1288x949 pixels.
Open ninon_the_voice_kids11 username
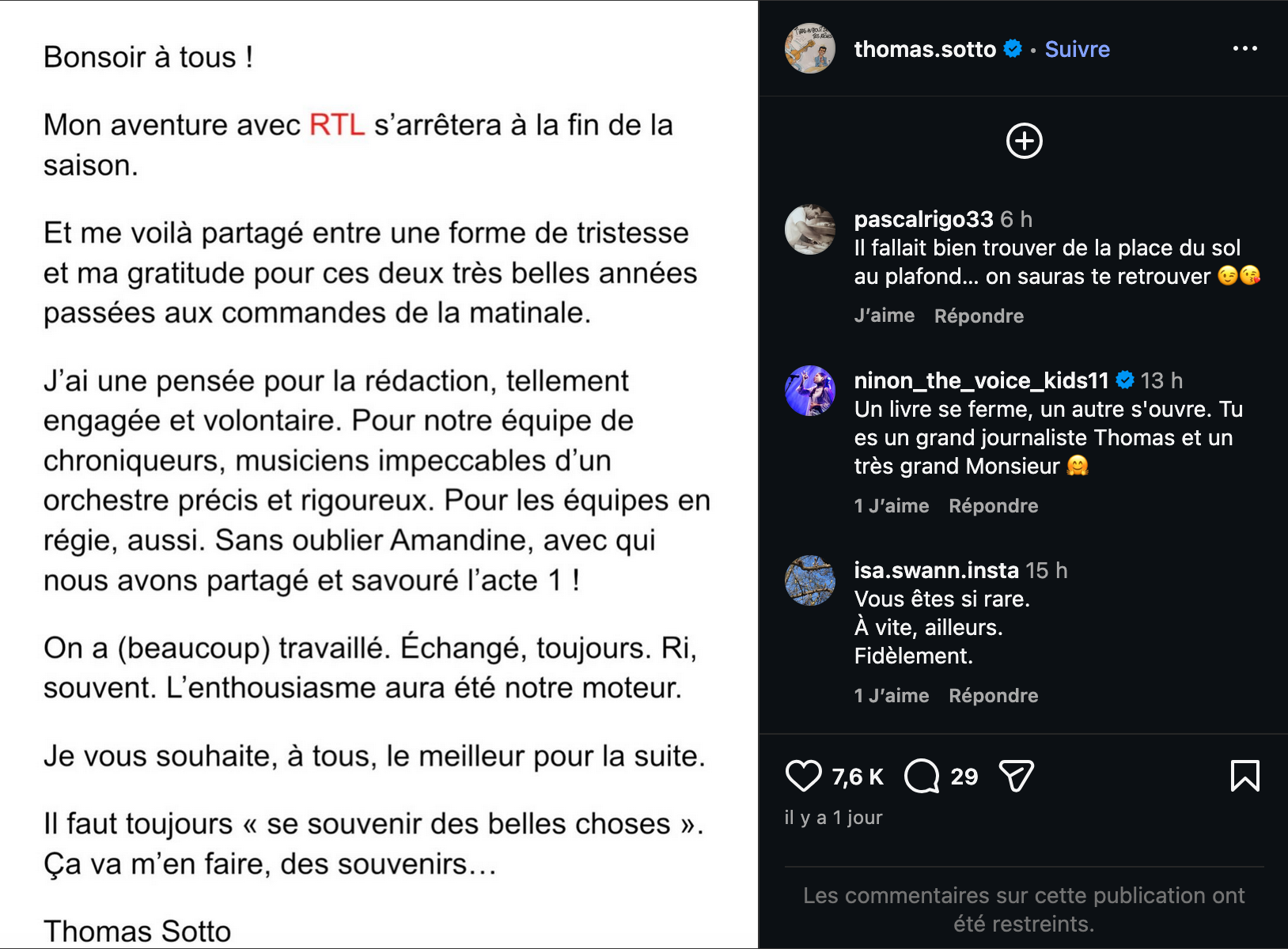click(x=981, y=380)
